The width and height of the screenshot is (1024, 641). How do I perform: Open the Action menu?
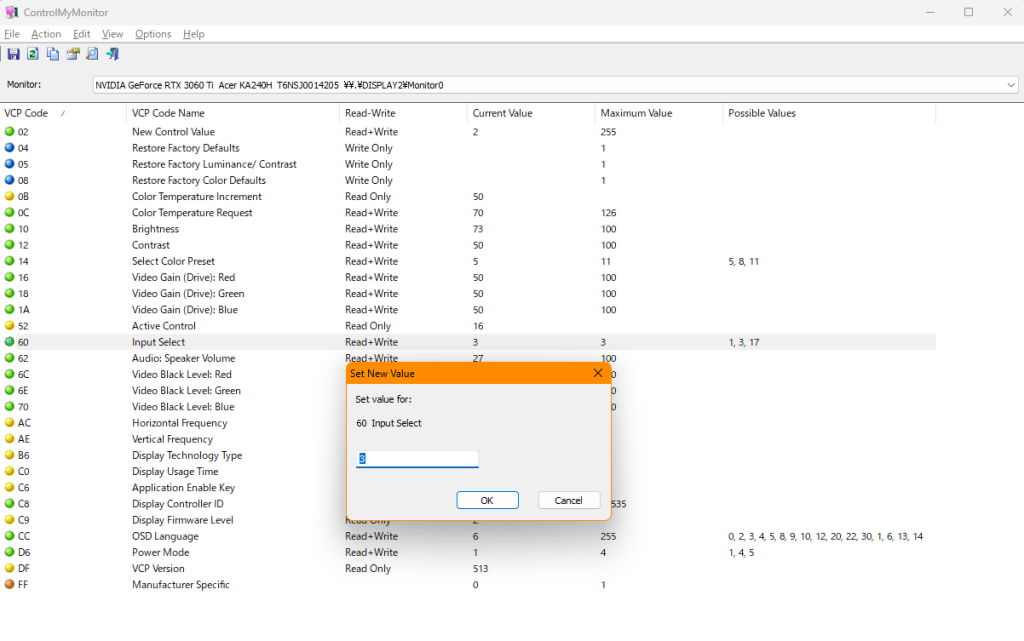point(46,34)
